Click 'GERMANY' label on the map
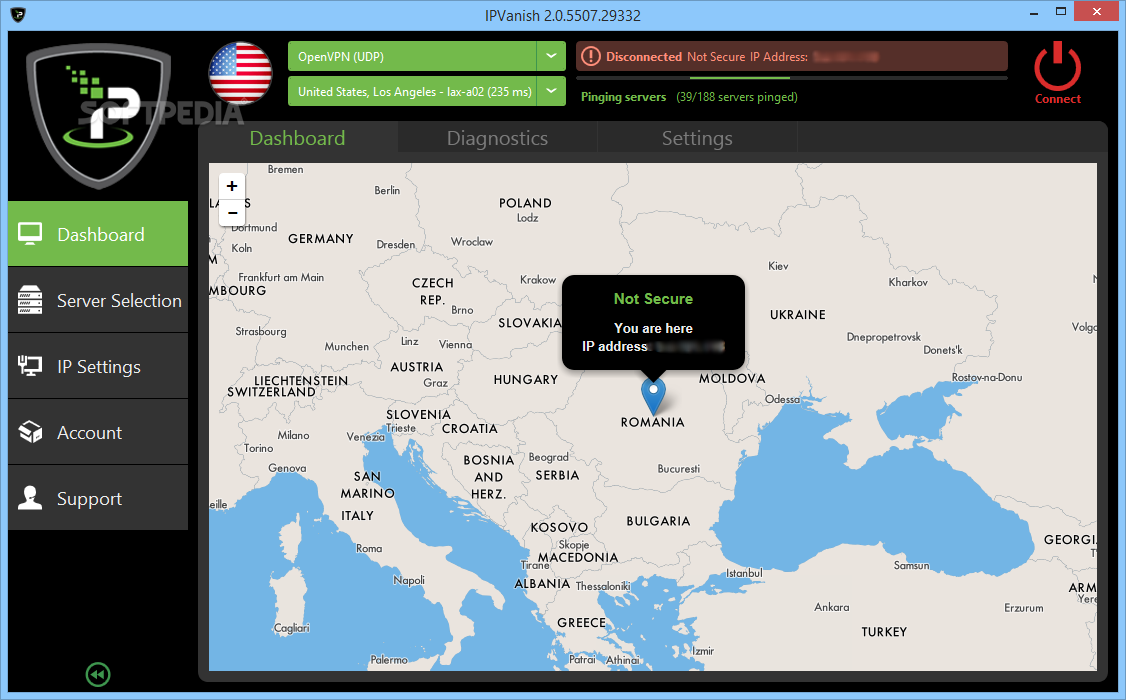The image size is (1126, 700). [320, 238]
